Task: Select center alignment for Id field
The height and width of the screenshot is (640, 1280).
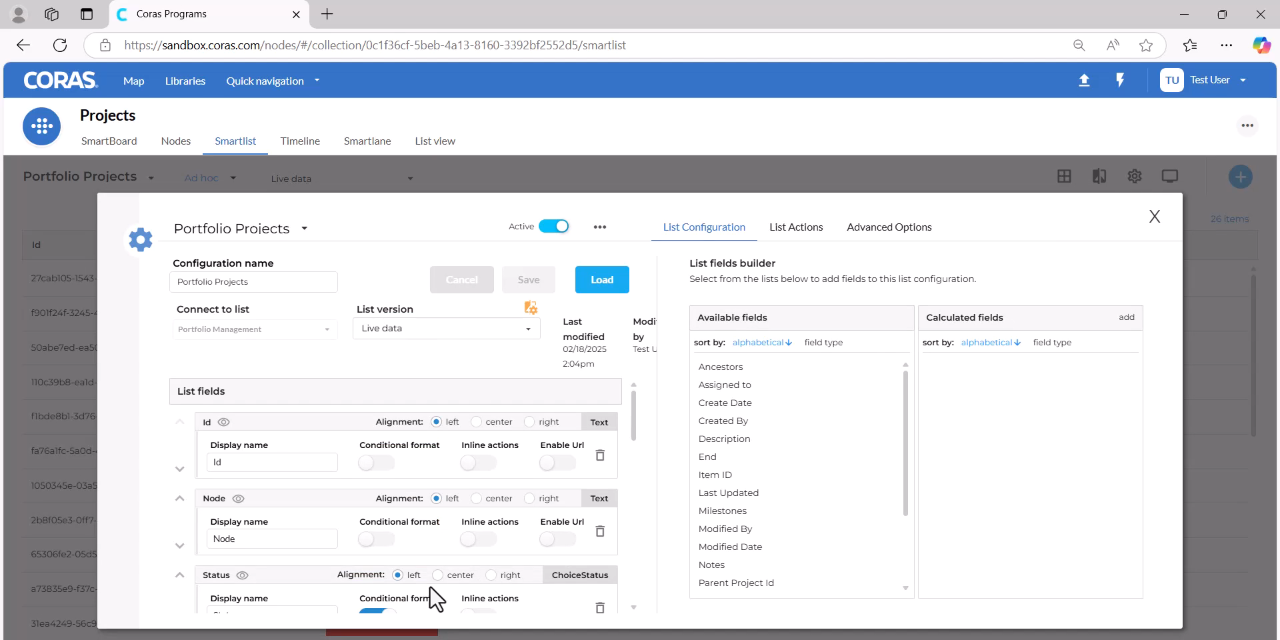Action: (x=477, y=422)
